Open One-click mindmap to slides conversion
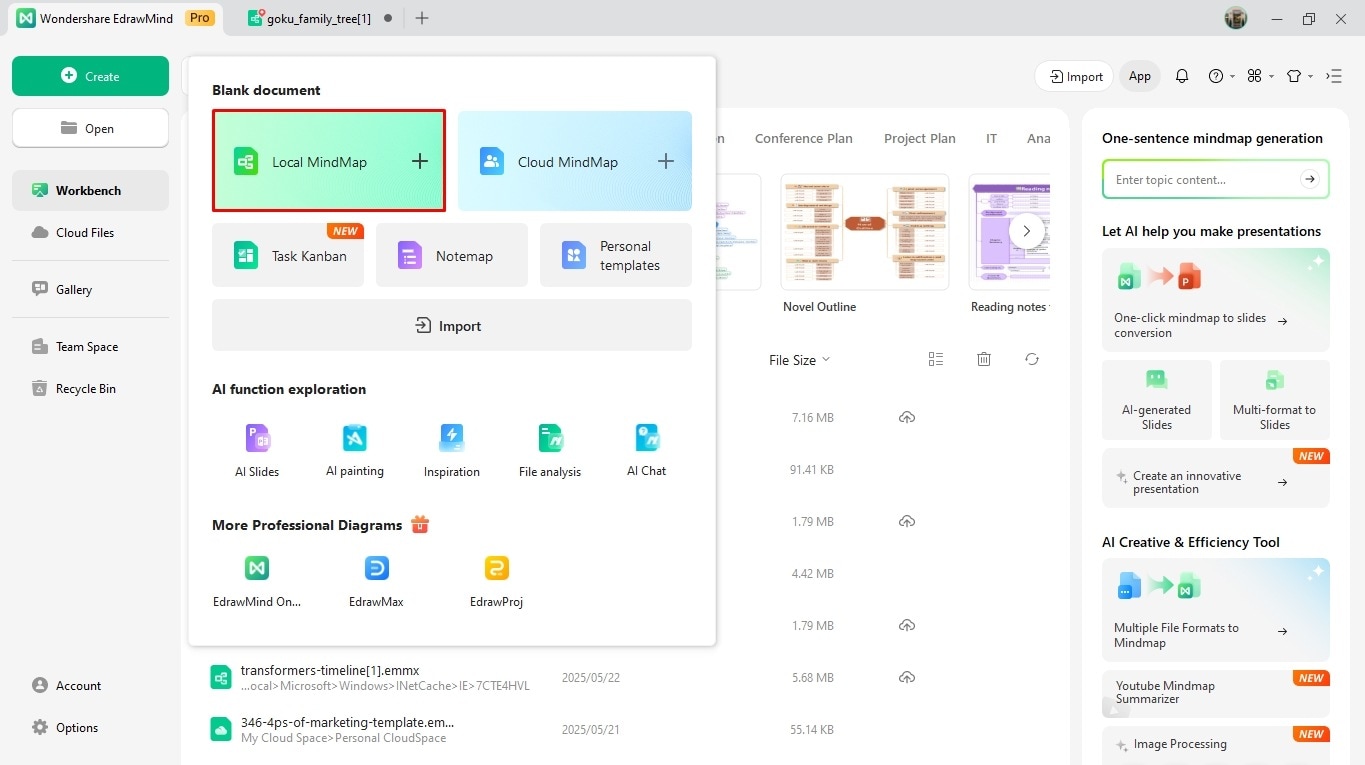This screenshot has height=765, width=1365. [x=1216, y=300]
